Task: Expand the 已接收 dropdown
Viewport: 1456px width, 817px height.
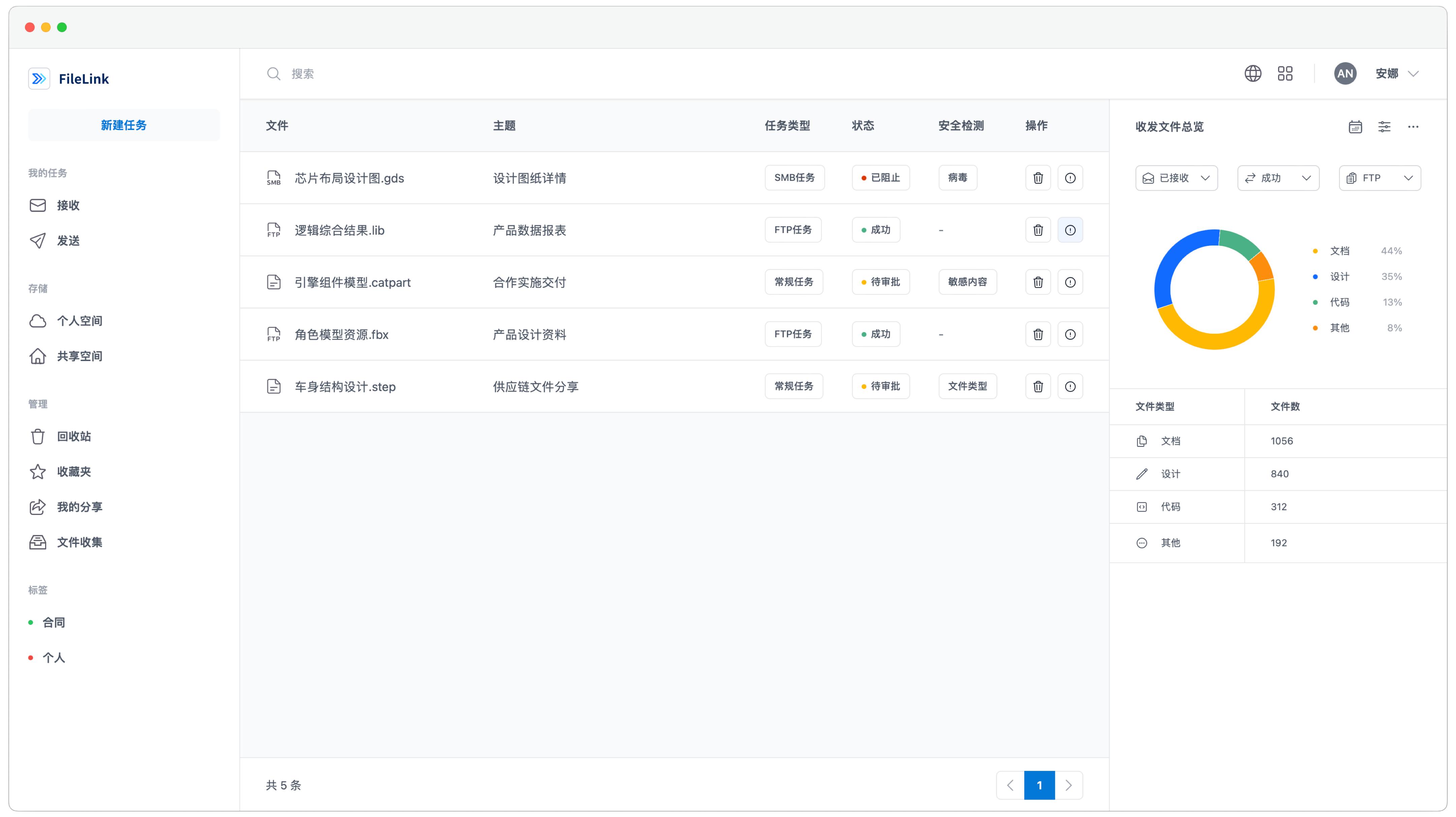Action: (1176, 178)
